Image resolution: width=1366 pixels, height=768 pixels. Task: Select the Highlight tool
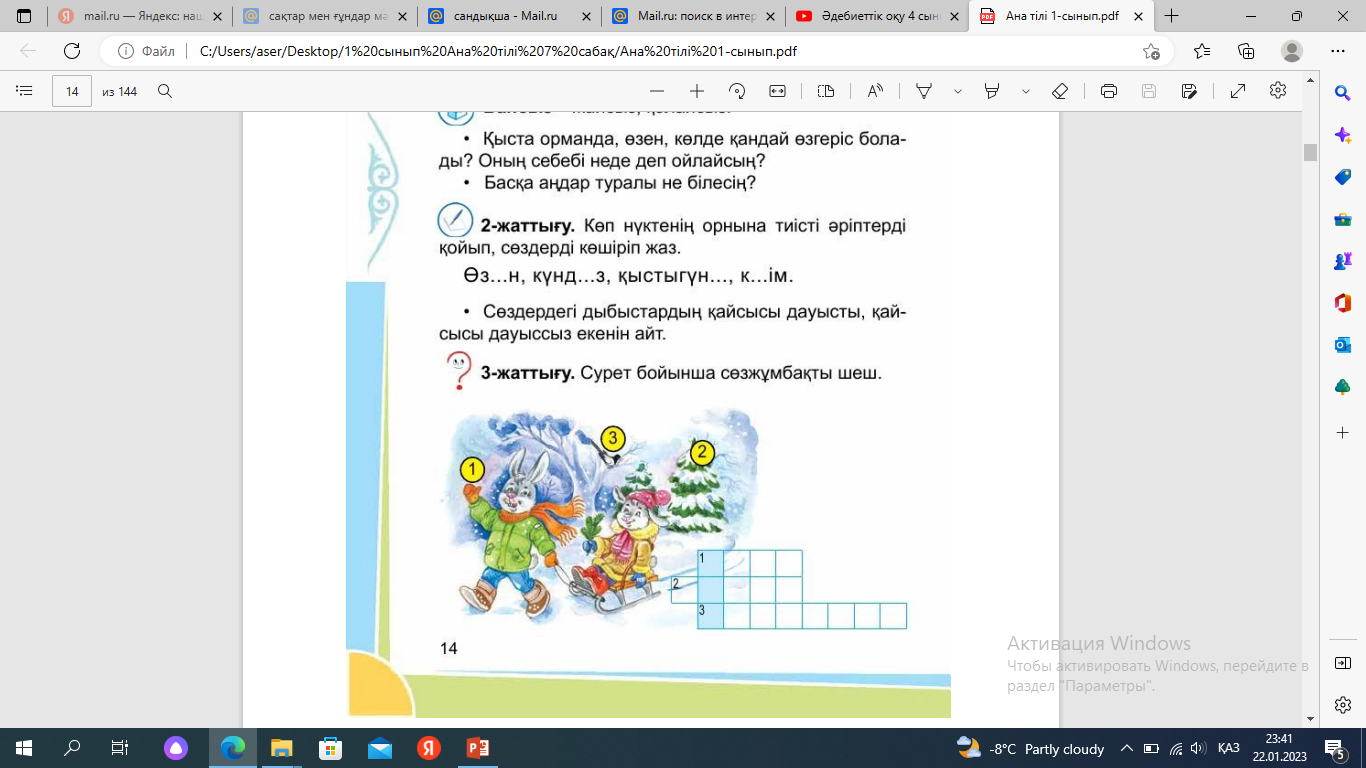coord(992,91)
